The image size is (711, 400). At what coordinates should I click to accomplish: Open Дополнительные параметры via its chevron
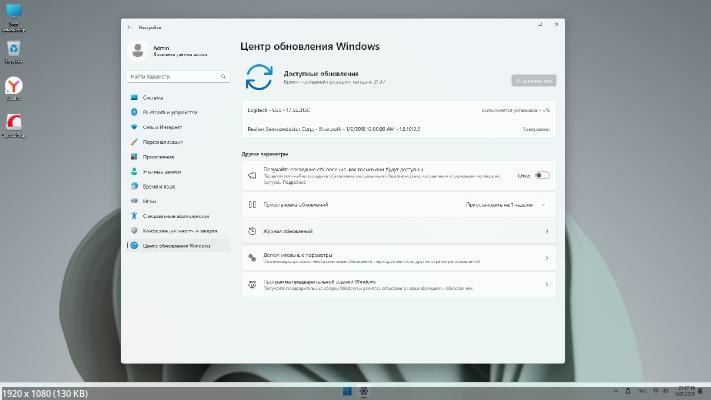[547, 258]
